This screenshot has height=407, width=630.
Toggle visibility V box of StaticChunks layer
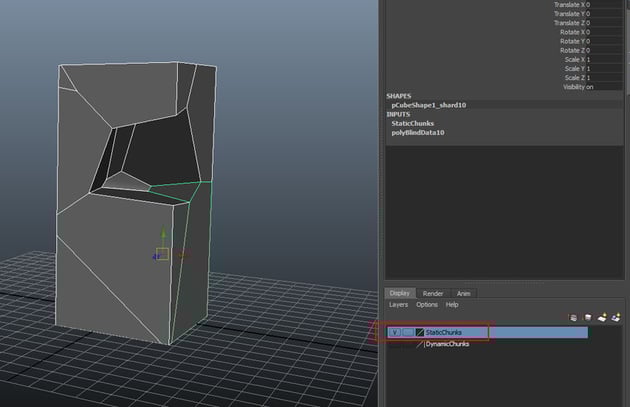pyautogui.click(x=395, y=332)
